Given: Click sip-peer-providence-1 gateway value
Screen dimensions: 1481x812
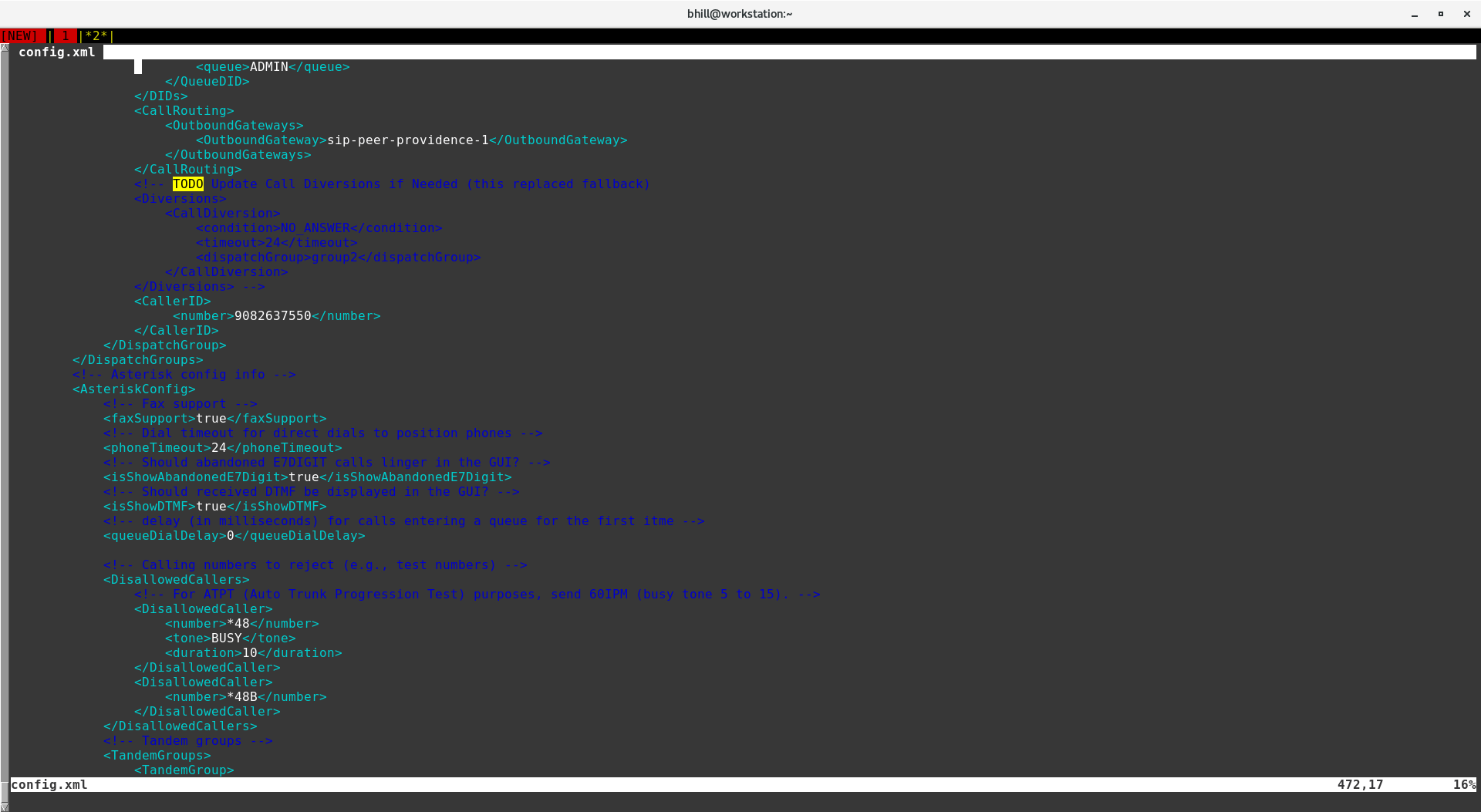Looking at the screenshot, I should pyautogui.click(x=408, y=140).
